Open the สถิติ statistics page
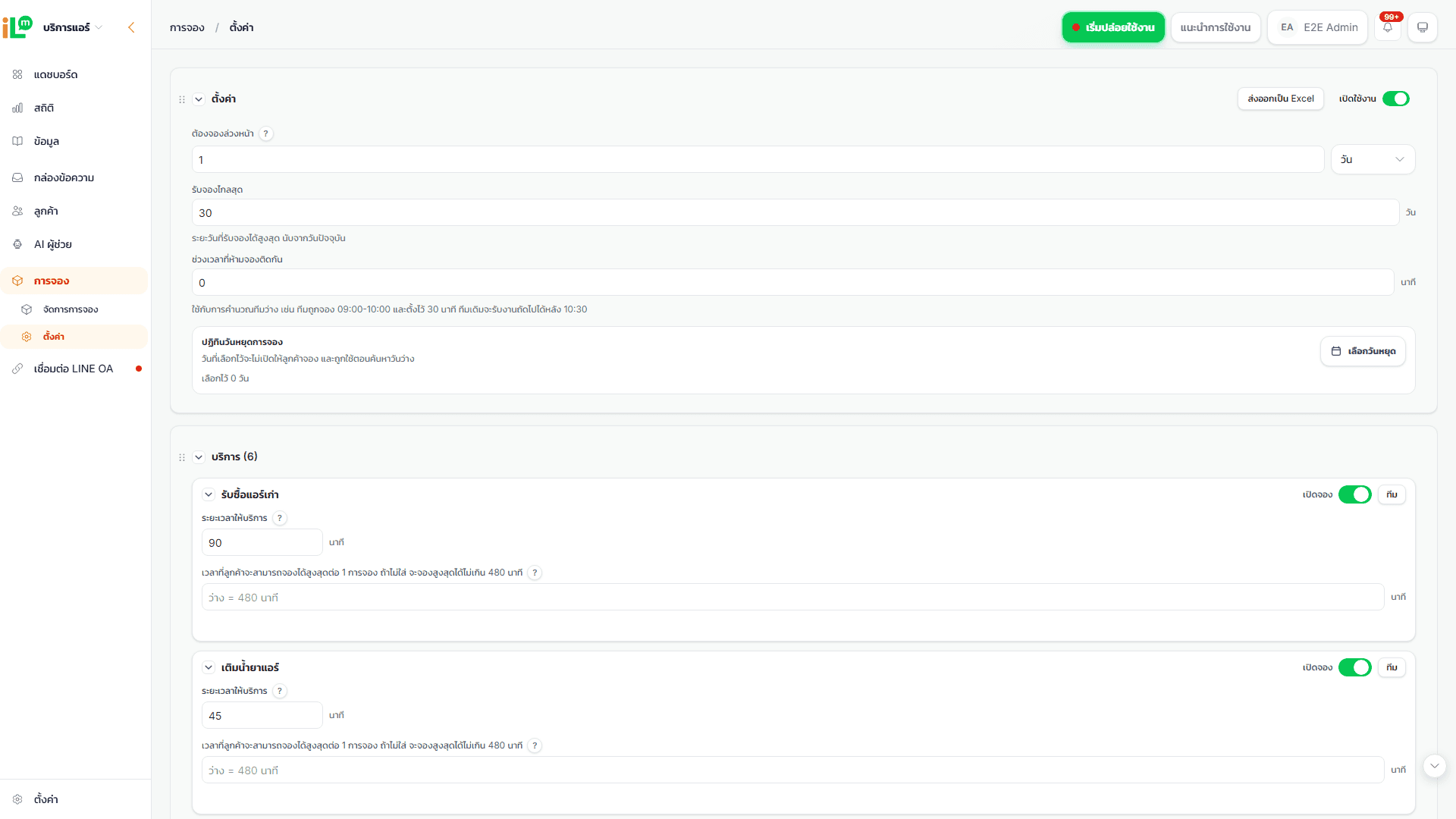Screen dimensions: 1456x819 point(74,108)
